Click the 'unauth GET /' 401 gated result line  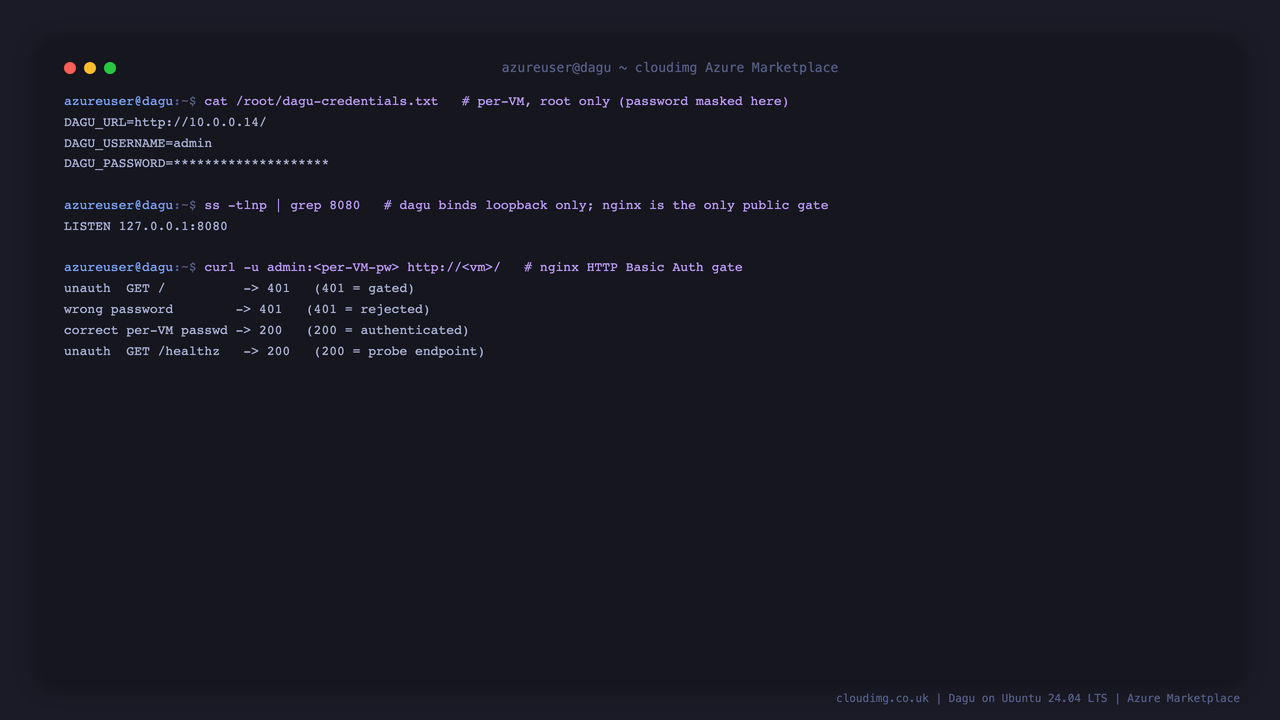(239, 288)
